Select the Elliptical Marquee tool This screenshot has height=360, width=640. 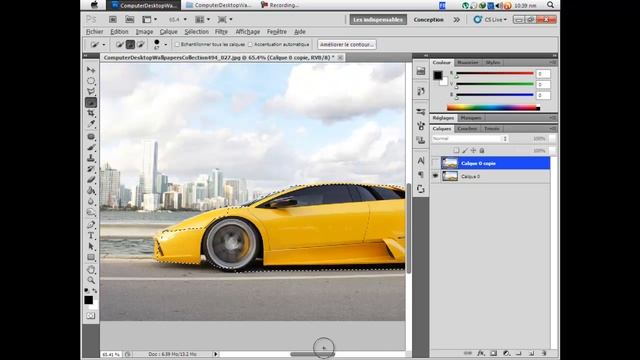[91, 81]
